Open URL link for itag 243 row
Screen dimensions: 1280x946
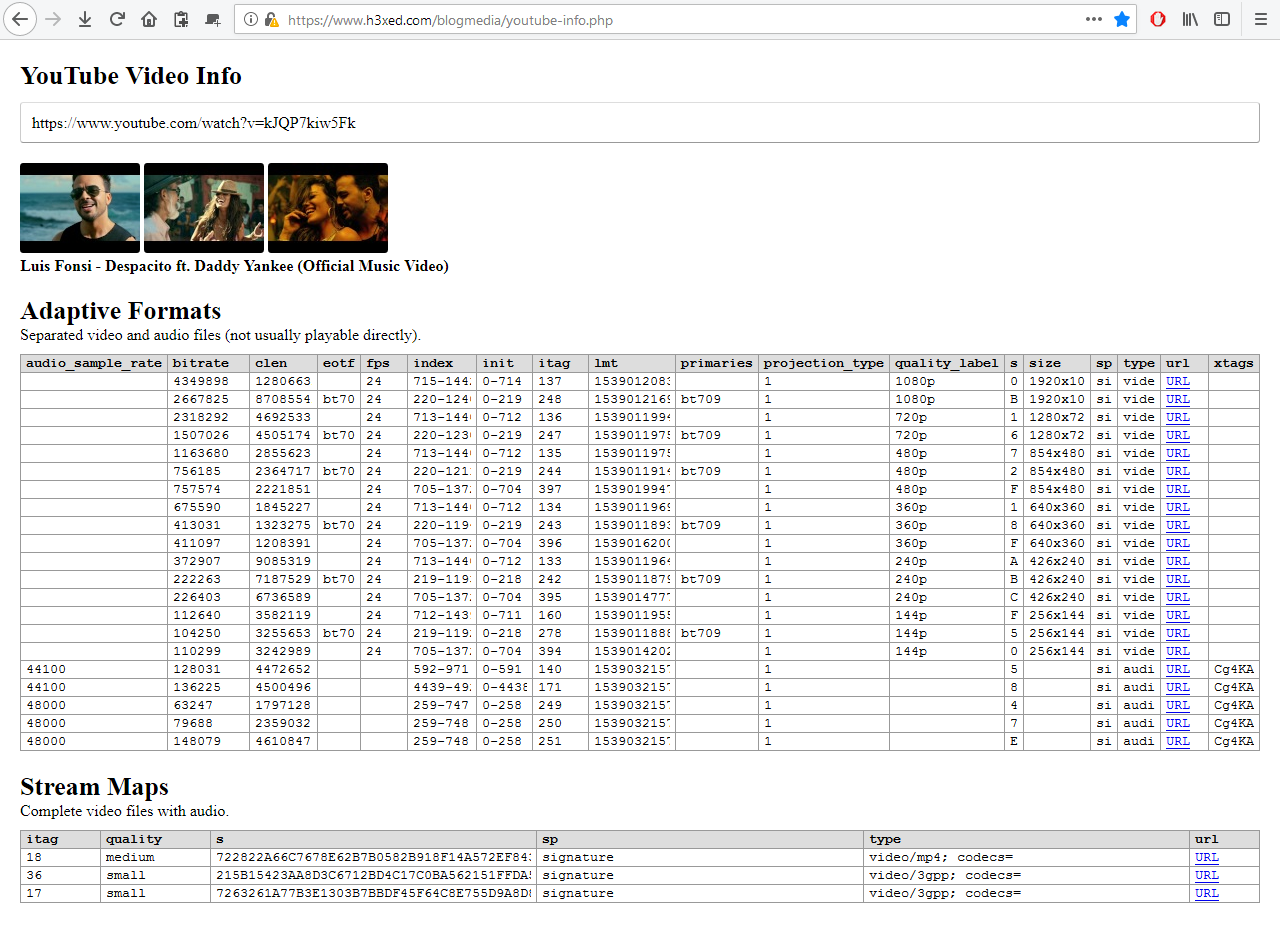[x=1178, y=525]
